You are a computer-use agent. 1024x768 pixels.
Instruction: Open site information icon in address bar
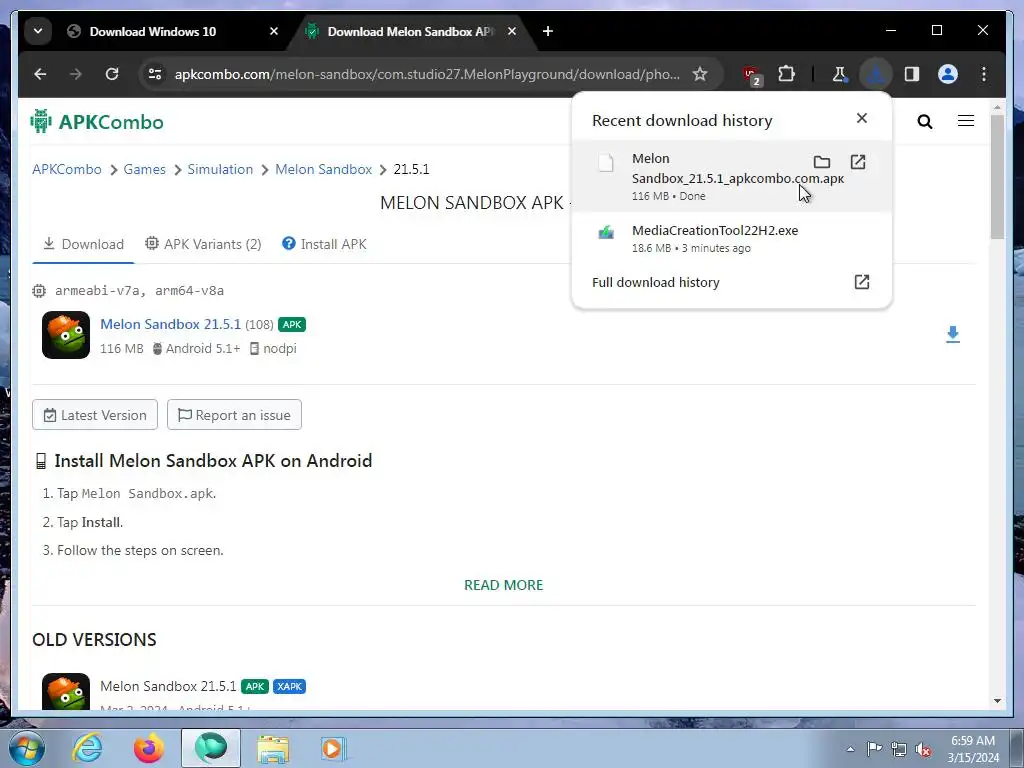tap(155, 74)
